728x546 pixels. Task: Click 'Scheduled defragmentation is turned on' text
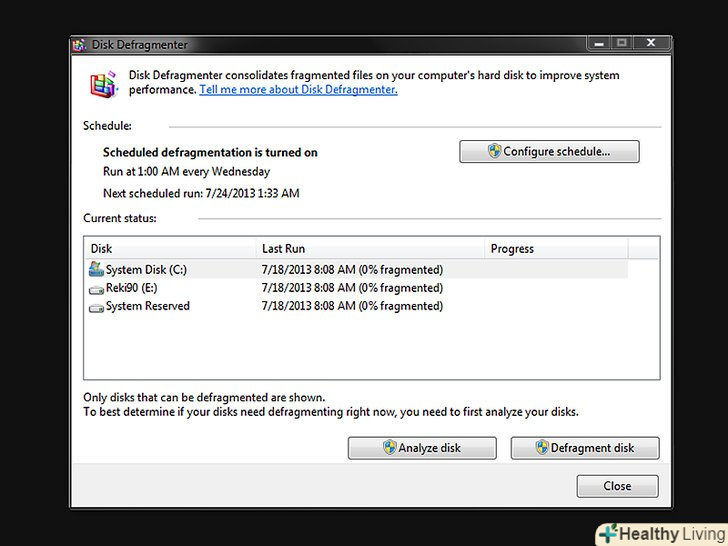pos(210,152)
